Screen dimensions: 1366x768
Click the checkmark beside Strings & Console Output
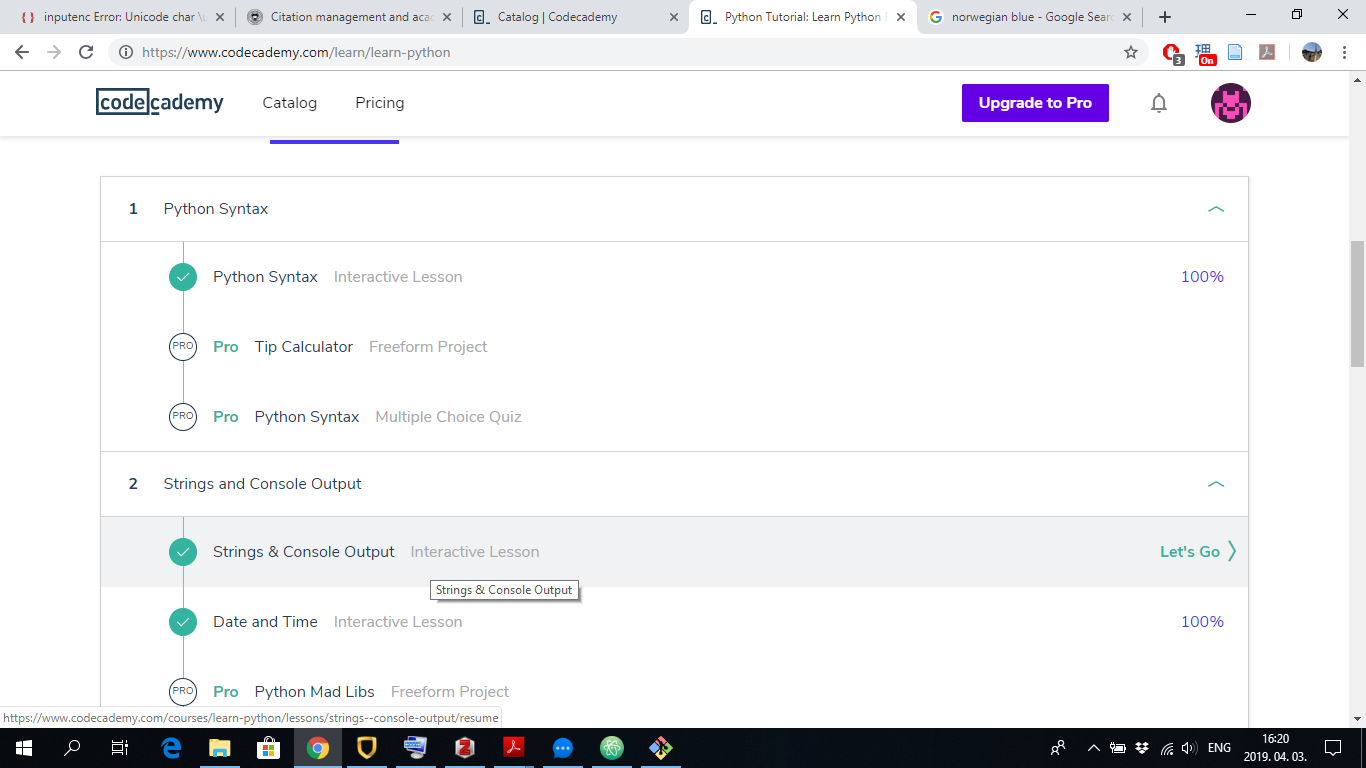[183, 552]
